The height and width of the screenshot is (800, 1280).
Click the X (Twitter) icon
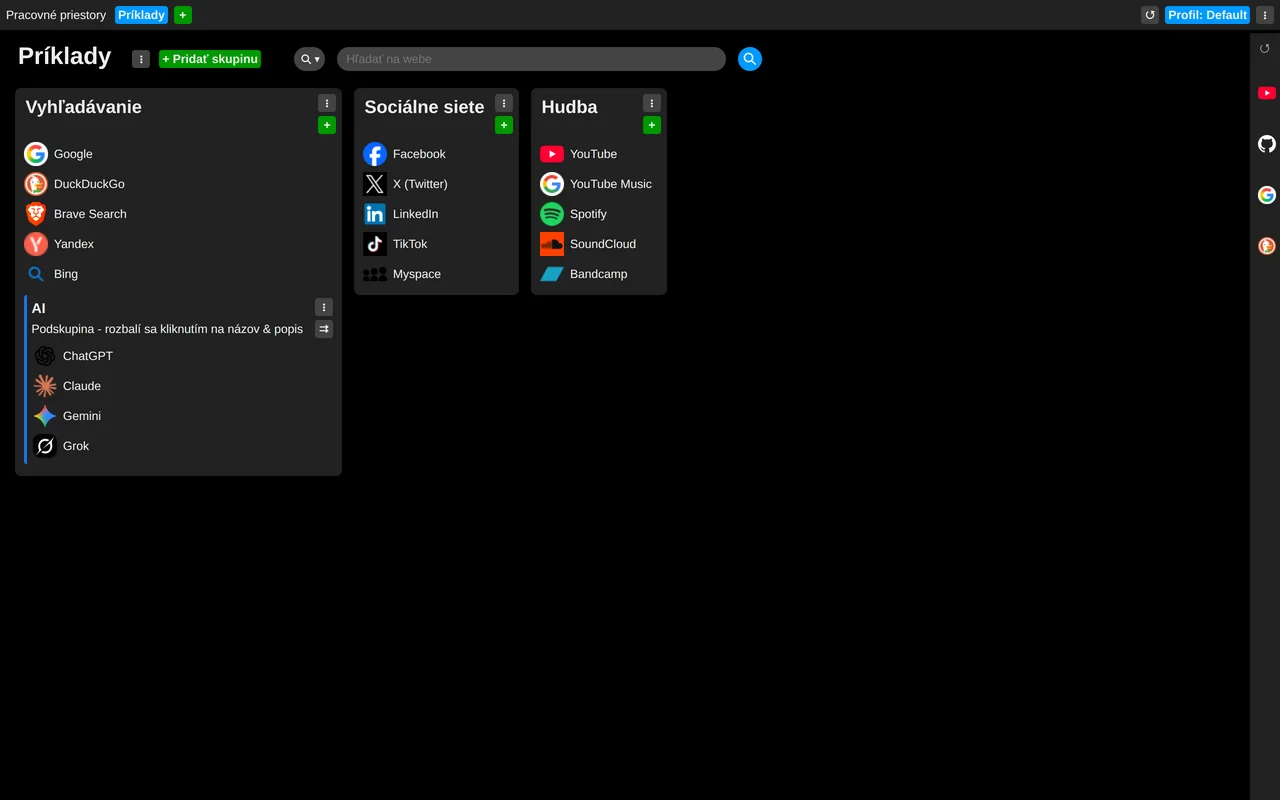pyautogui.click(x=375, y=184)
